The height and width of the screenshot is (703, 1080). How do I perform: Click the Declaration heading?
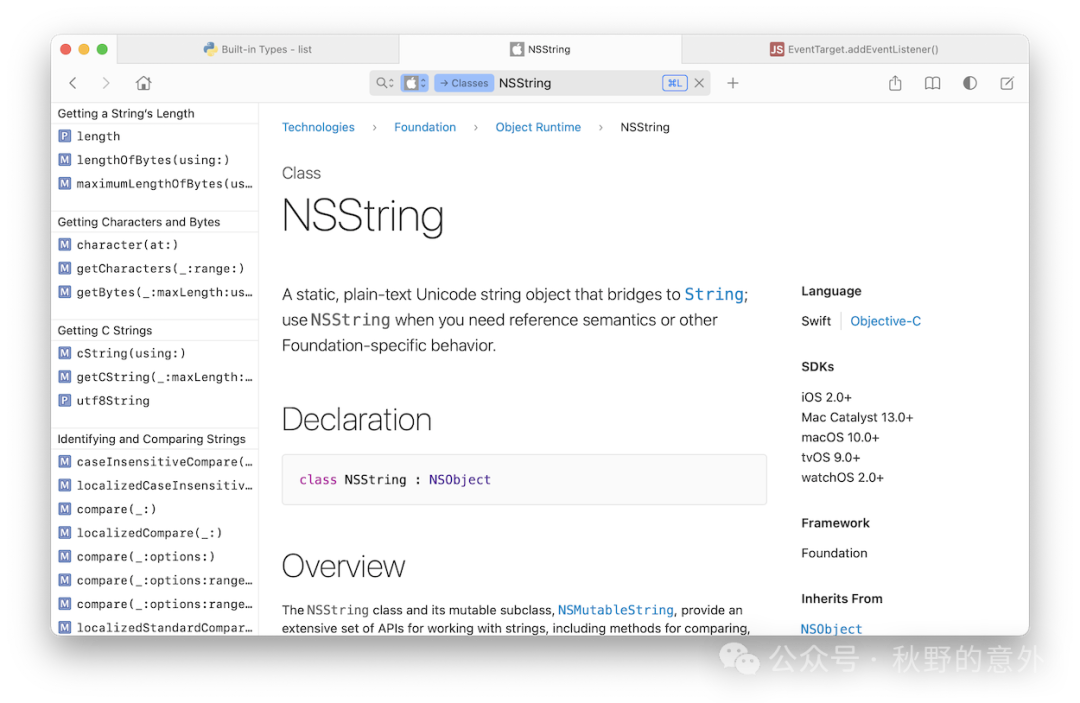[357, 419]
